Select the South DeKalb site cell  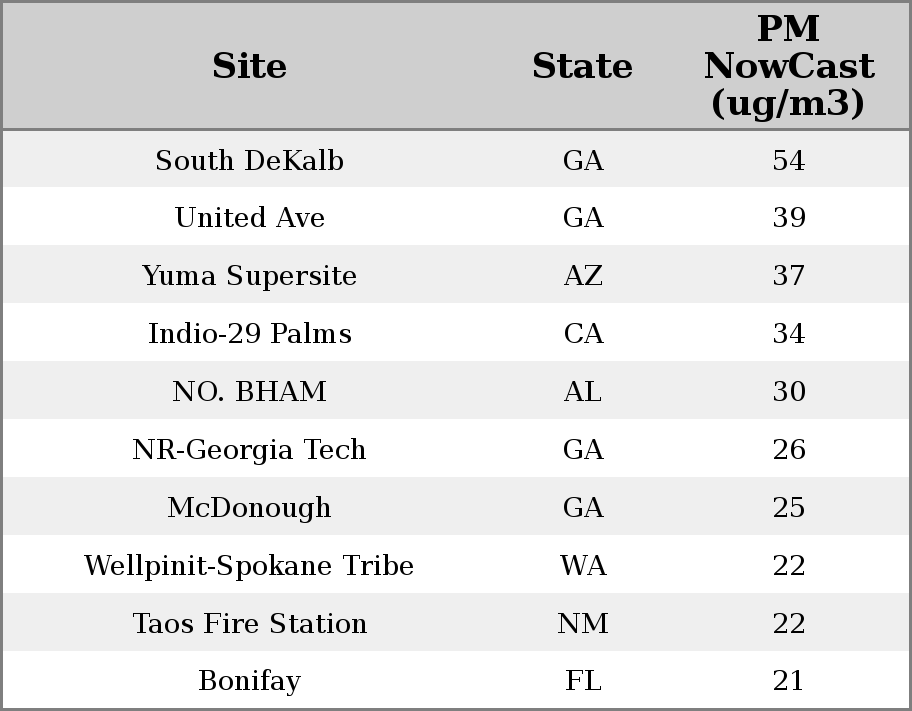(x=249, y=161)
